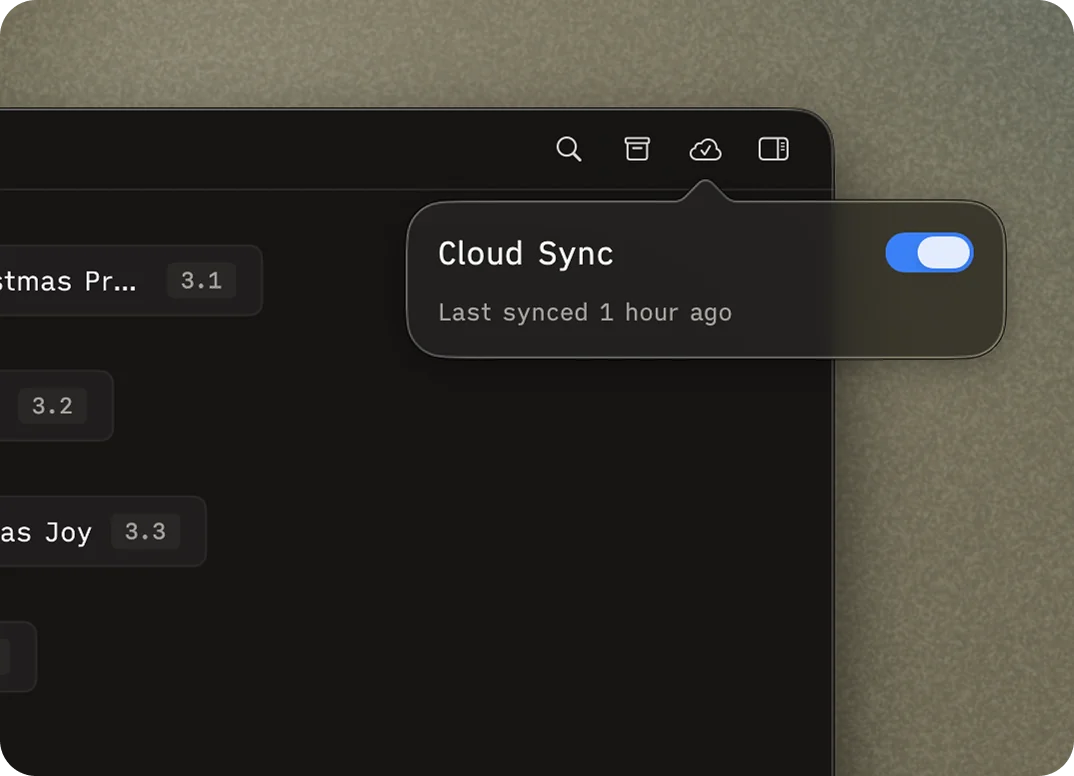Click the archive box icon in the toolbar
1074x776 pixels.
point(637,149)
